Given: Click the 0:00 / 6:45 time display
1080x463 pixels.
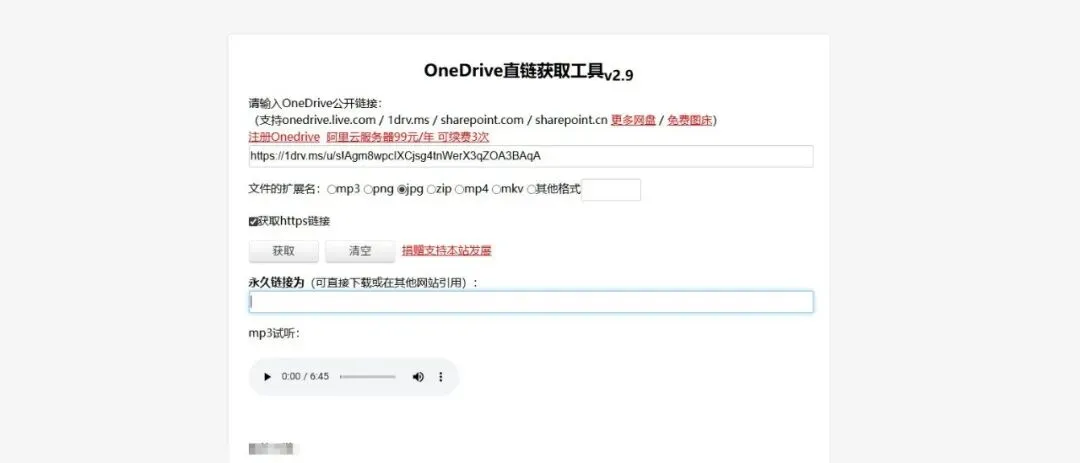Looking at the screenshot, I should (305, 377).
